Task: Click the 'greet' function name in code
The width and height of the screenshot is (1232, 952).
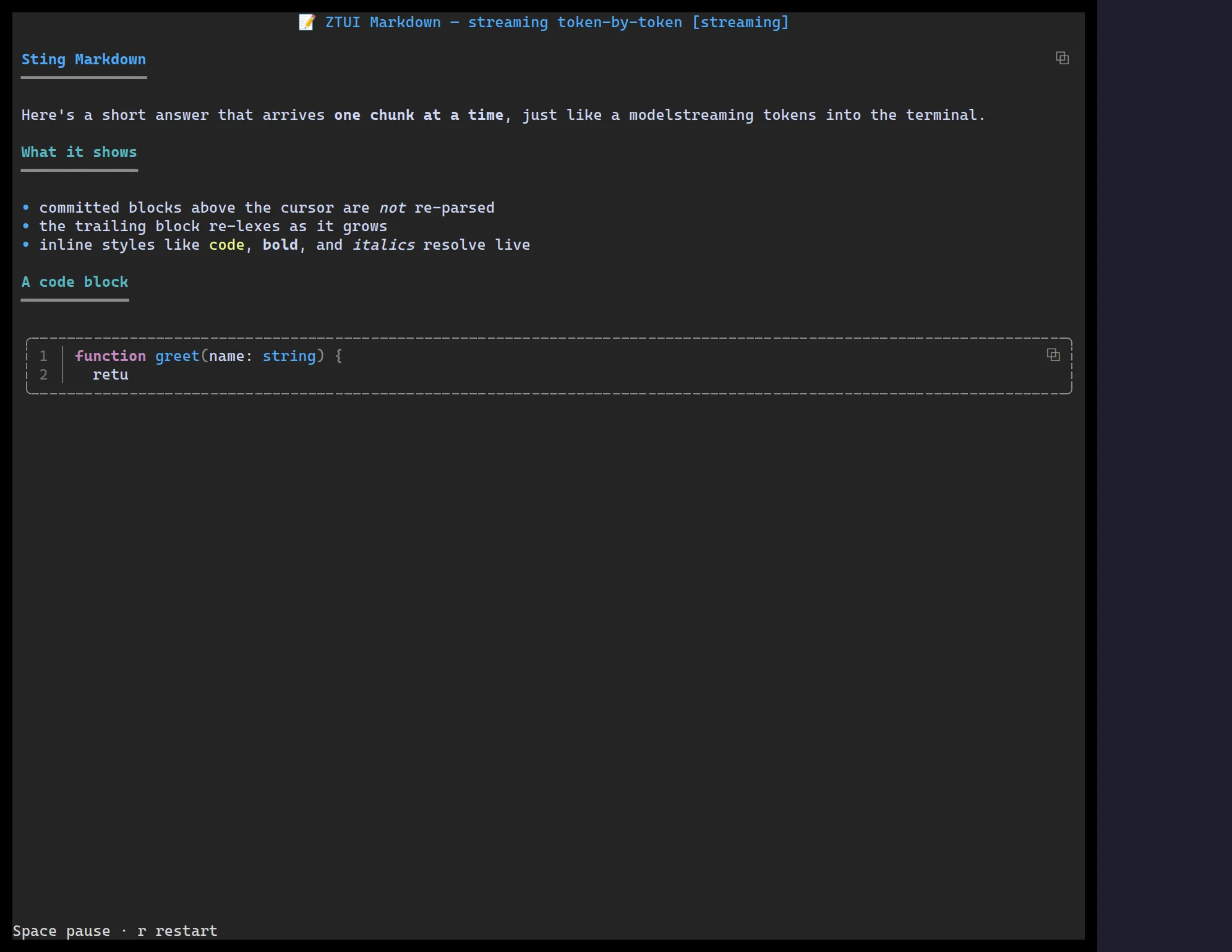Action: (178, 356)
